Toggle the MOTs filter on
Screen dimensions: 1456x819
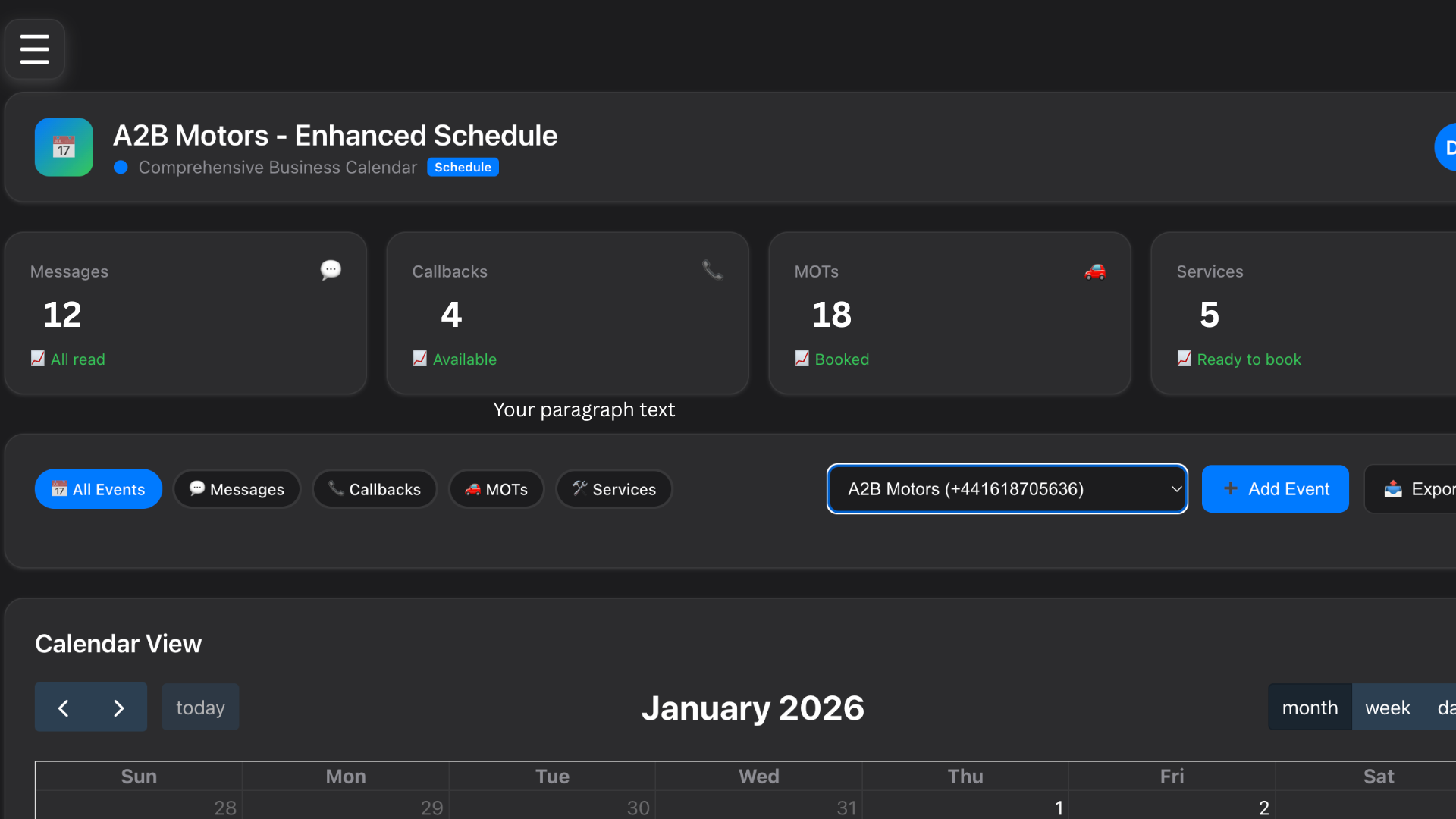click(x=496, y=489)
